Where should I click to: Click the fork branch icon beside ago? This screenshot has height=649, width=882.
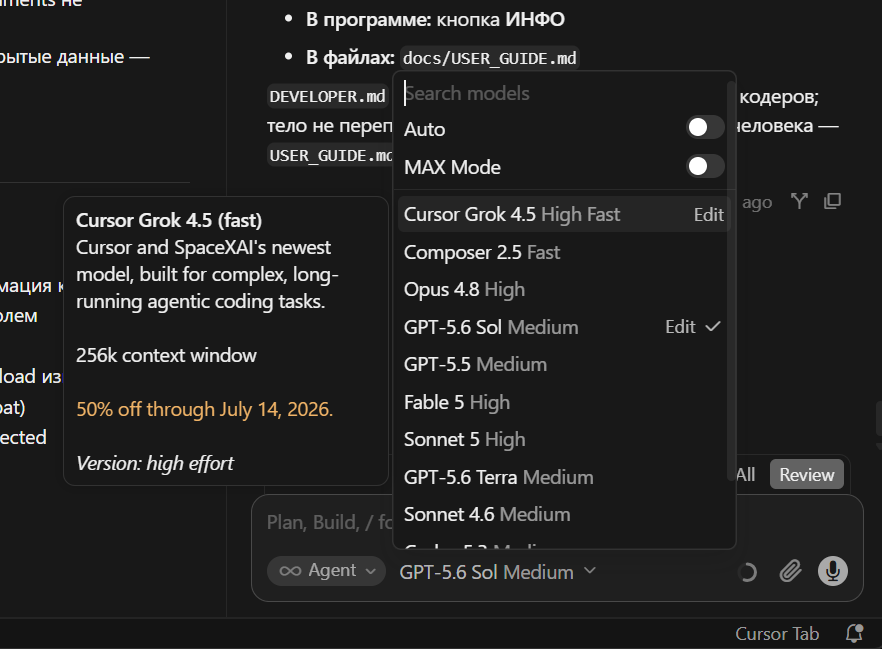[799, 201]
